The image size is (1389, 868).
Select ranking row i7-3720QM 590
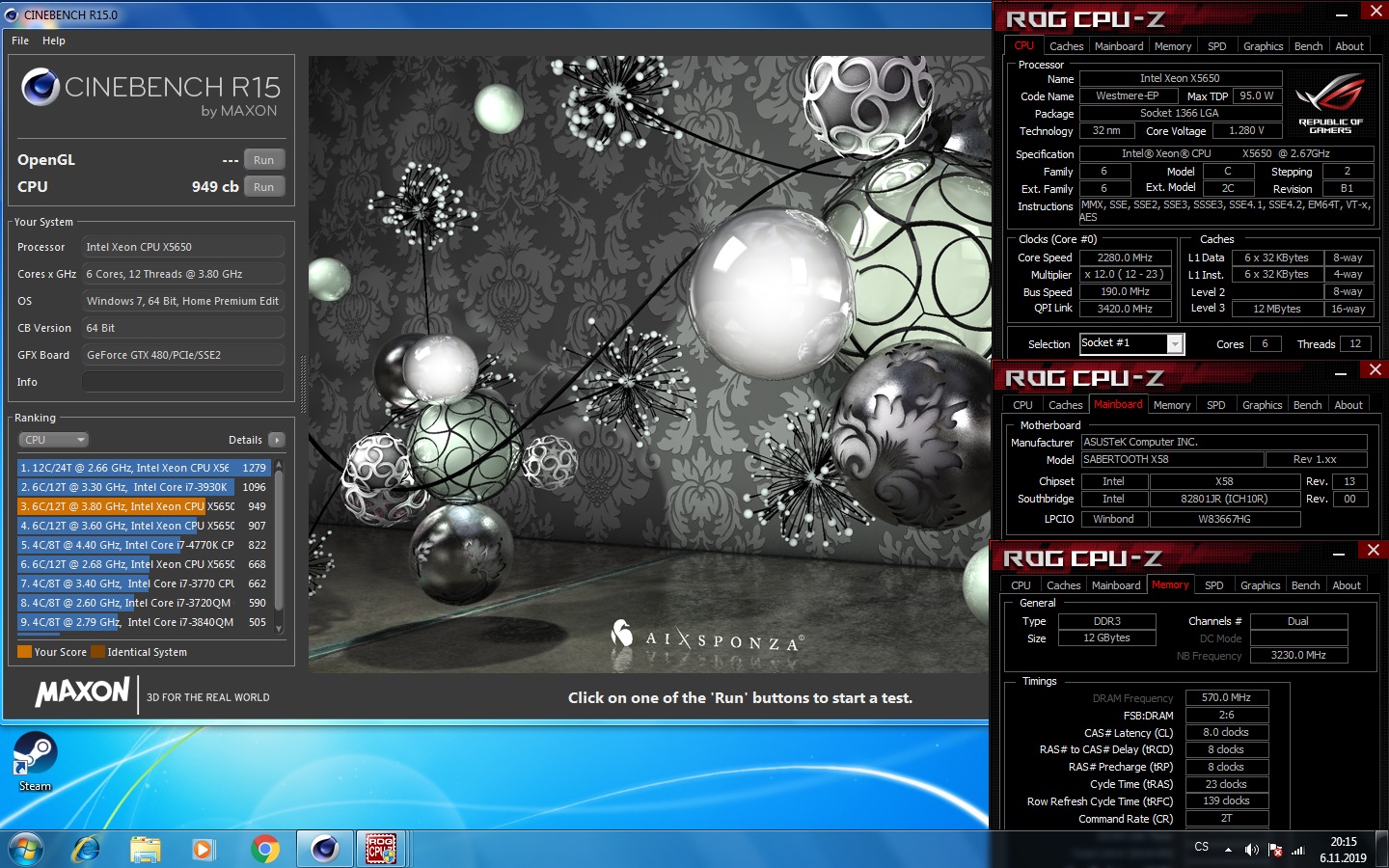(144, 603)
